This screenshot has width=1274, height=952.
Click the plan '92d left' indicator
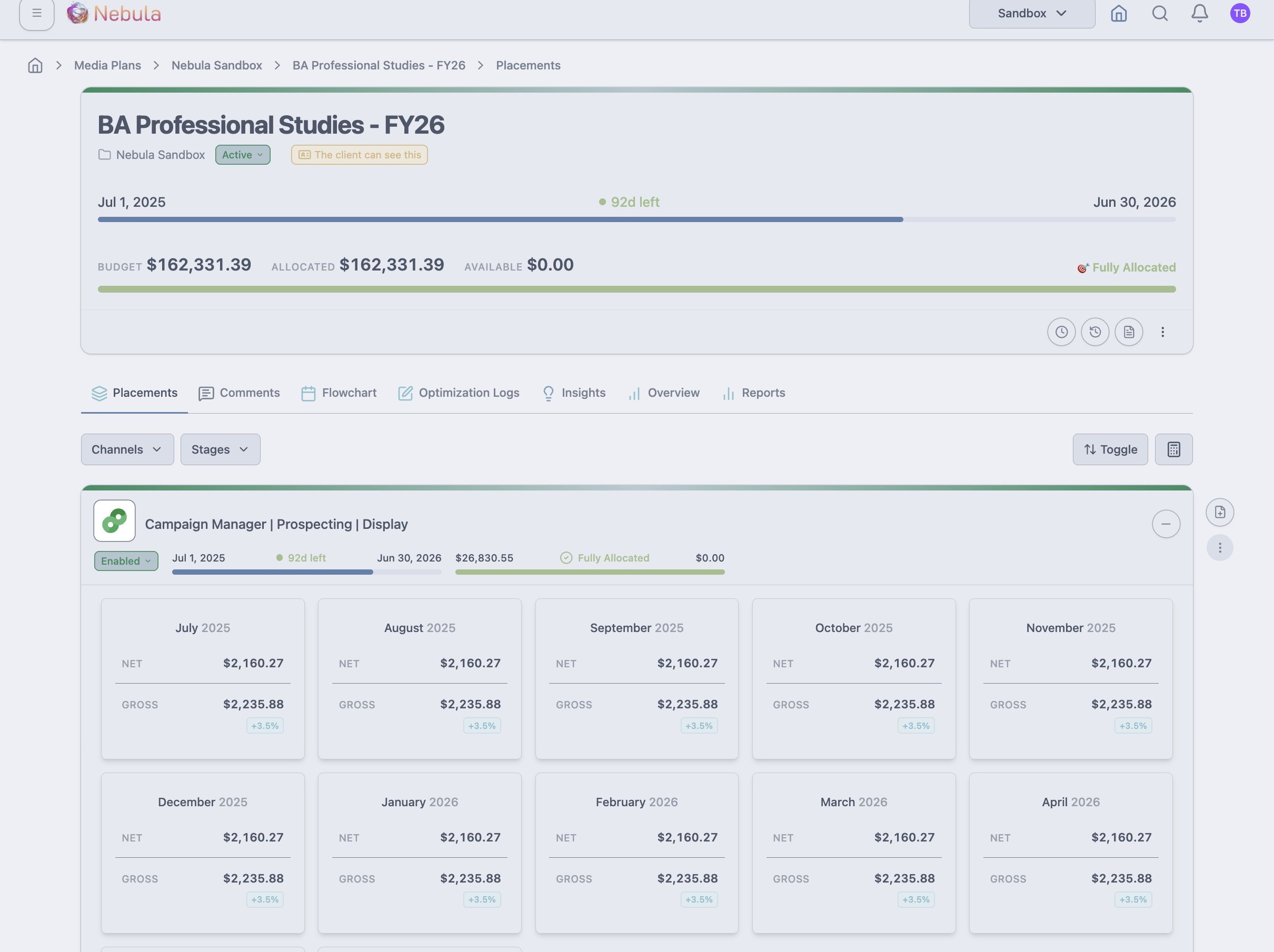(629, 202)
